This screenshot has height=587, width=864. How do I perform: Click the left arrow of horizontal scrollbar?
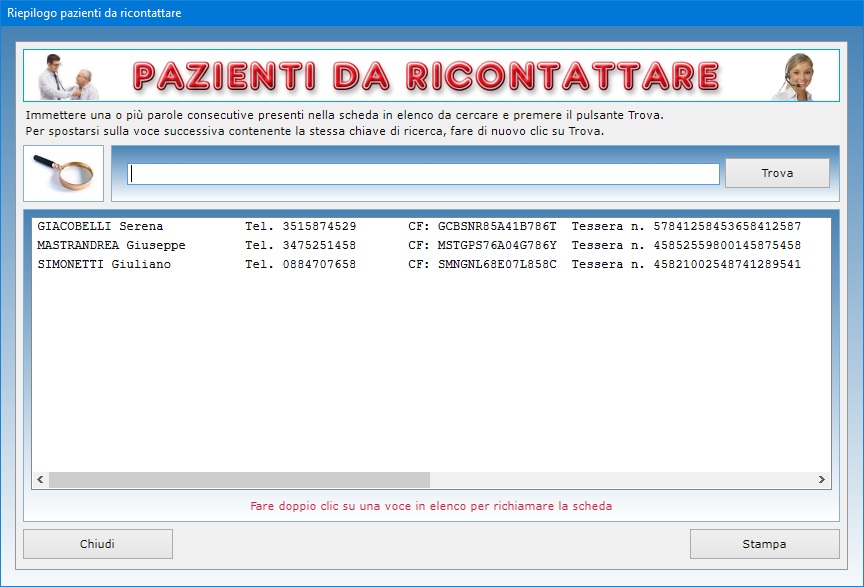(41, 480)
